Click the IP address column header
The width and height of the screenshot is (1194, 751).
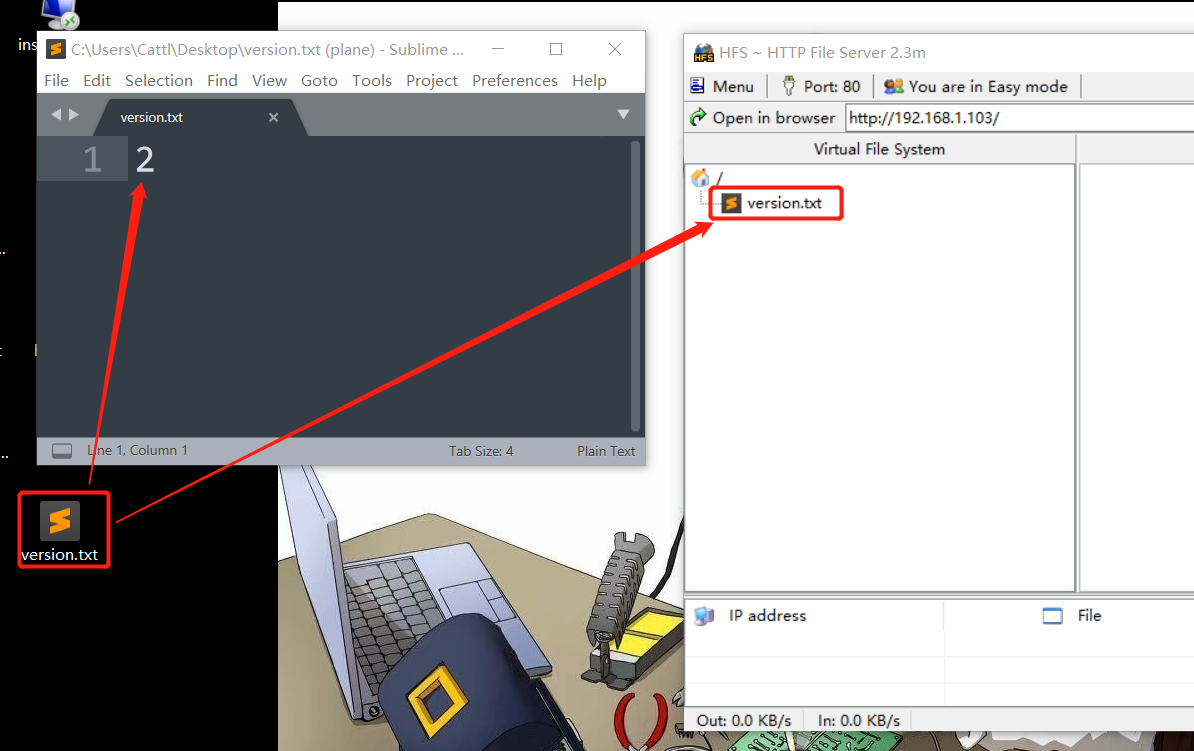[x=815, y=615]
